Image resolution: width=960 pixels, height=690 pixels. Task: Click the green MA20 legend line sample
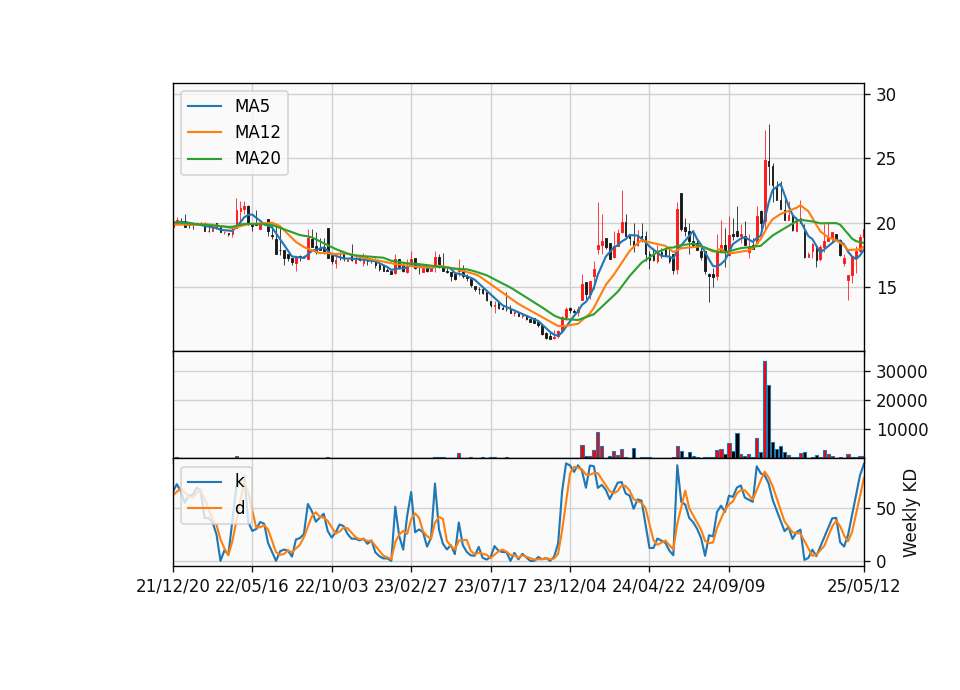coord(204,158)
